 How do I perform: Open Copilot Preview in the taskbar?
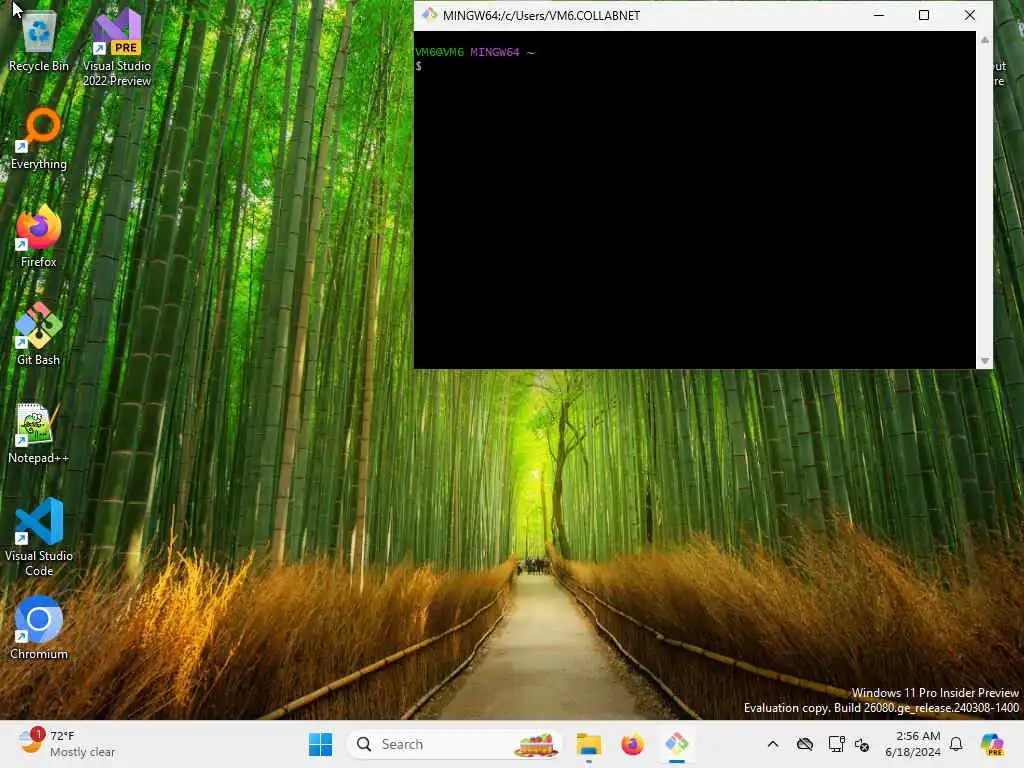click(x=992, y=744)
